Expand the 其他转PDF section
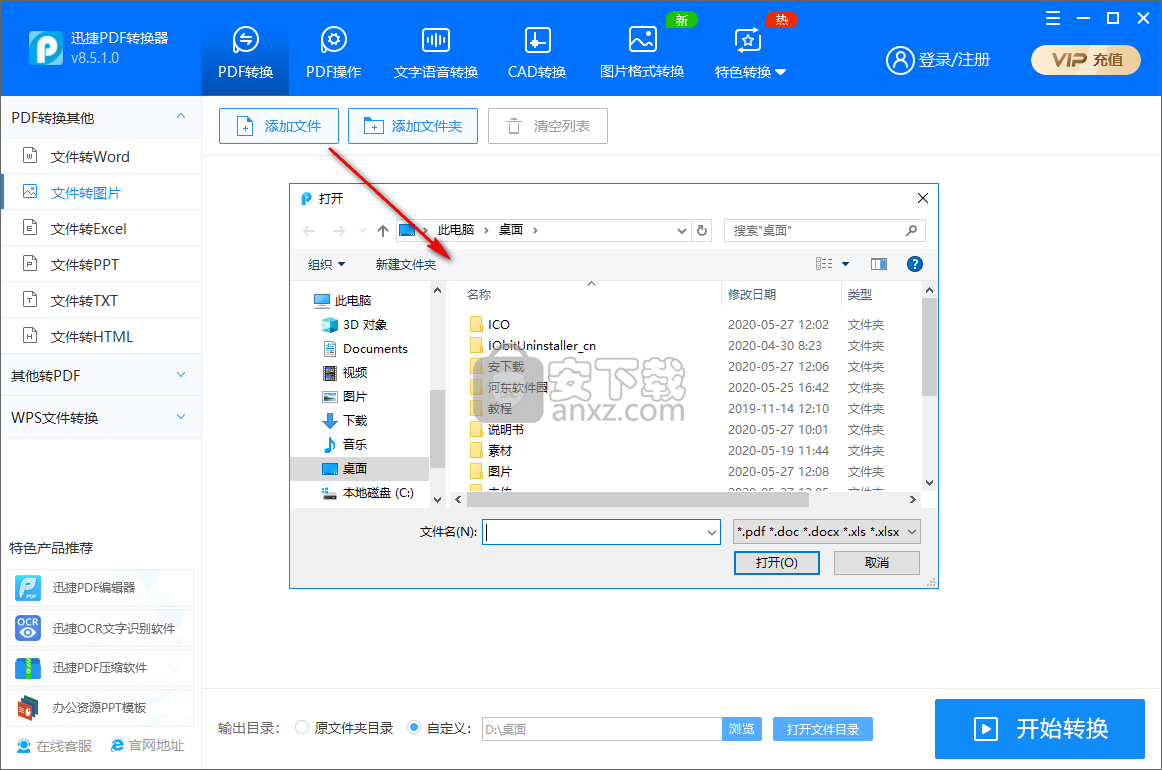1162x770 pixels. (x=101, y=376)
